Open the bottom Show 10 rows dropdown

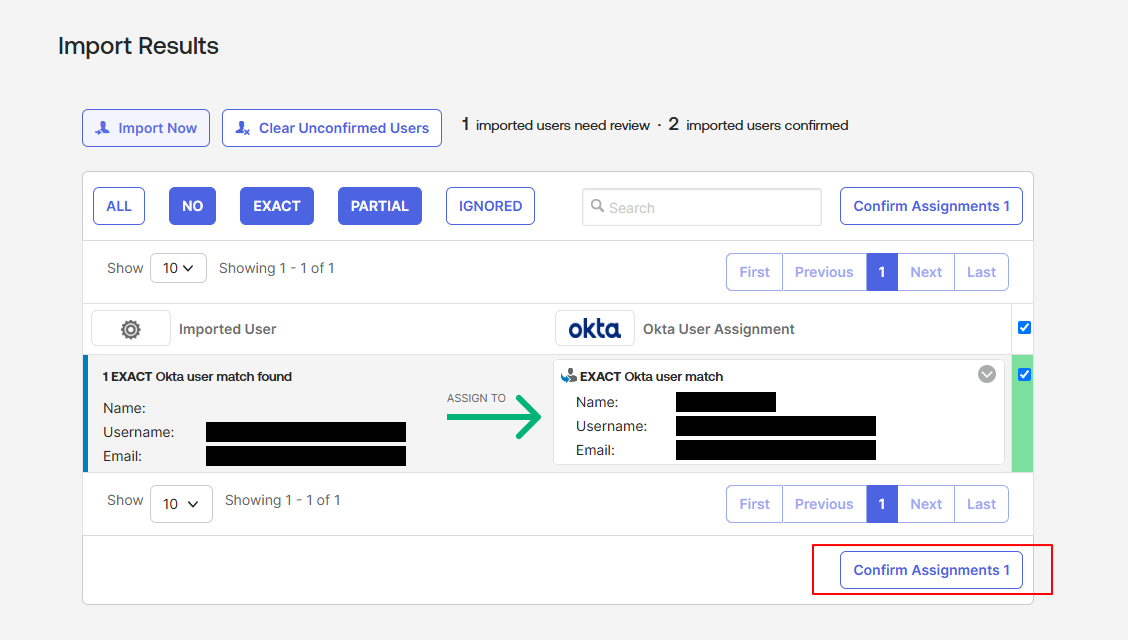pos(181,503)
